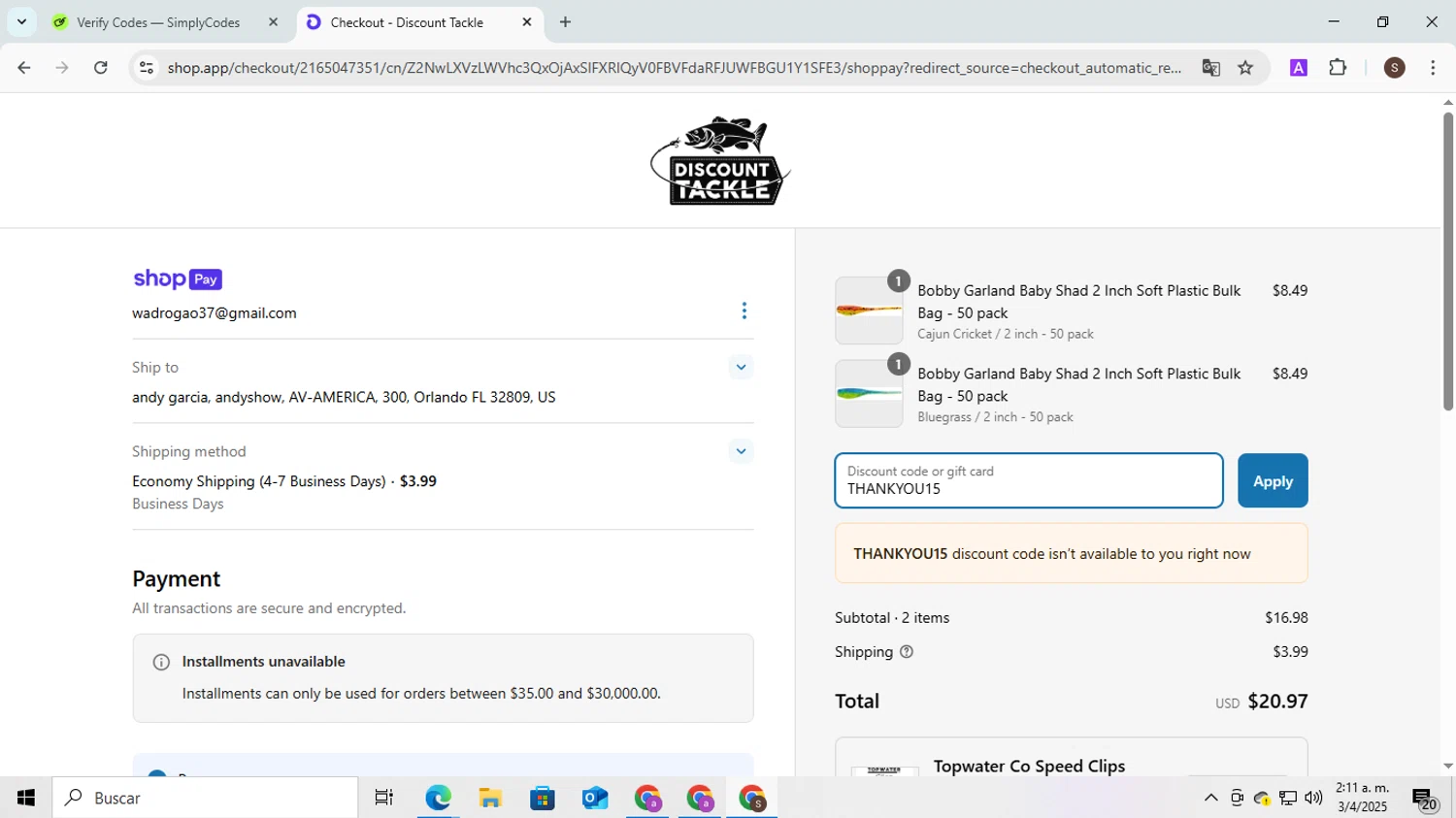Switch to Verify Codes — SimplyCodes tab

point(157,22)
